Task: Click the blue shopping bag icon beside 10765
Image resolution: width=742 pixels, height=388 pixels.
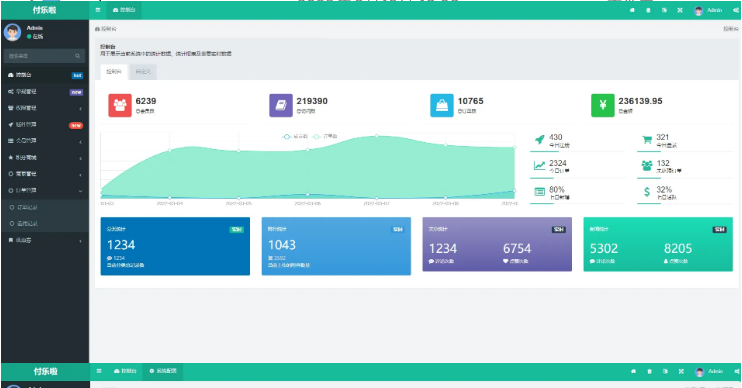Action: 442,105
